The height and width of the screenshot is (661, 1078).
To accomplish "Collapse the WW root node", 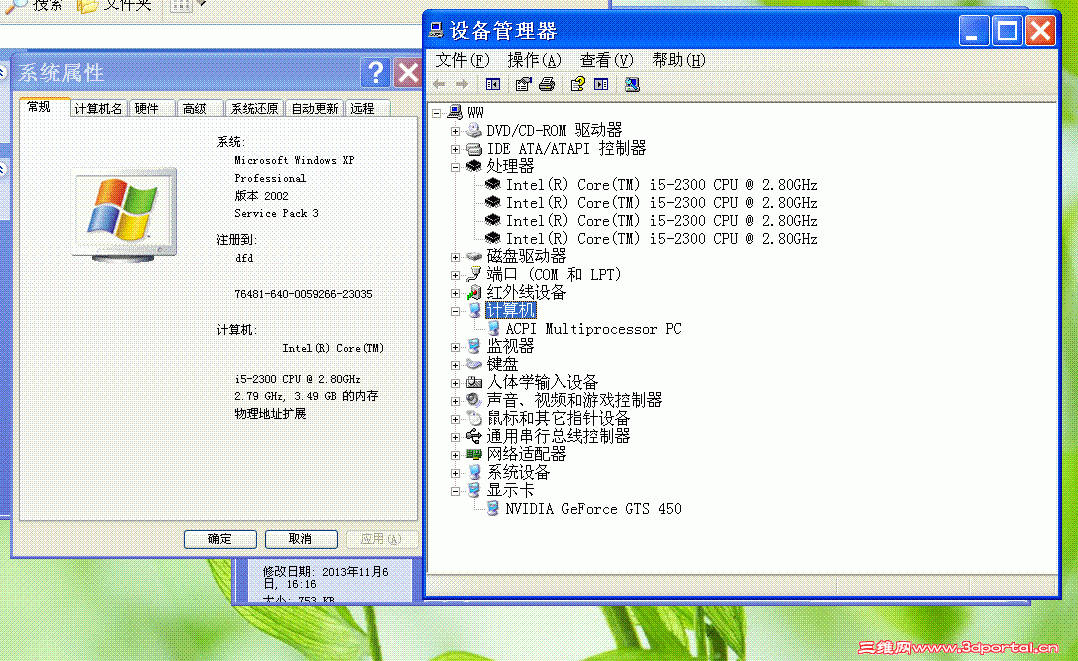I will [437, 112].
